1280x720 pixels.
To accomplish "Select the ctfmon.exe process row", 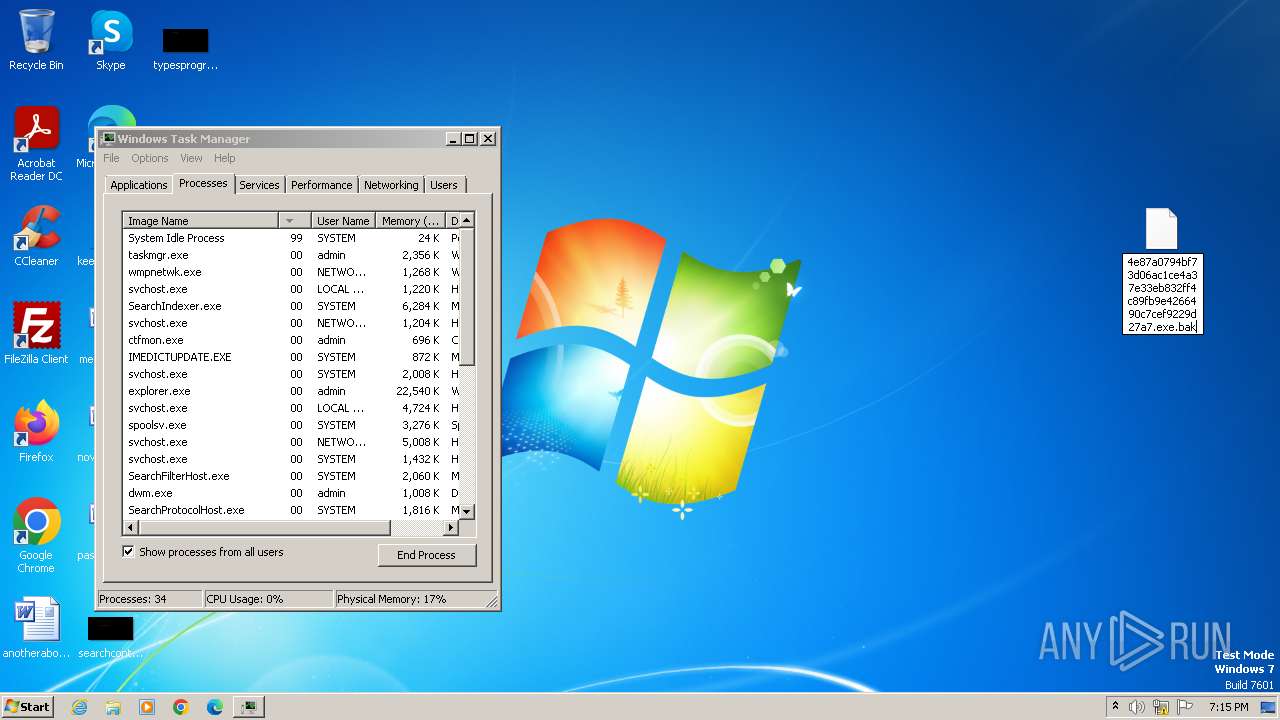I will (291, 340).
